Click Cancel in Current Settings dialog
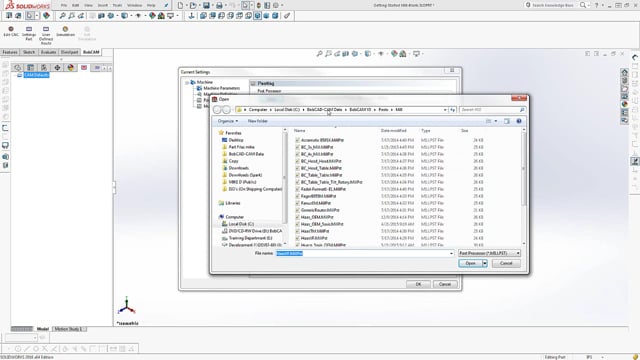This screenshot has width=640, height=360. coord(445,284)
